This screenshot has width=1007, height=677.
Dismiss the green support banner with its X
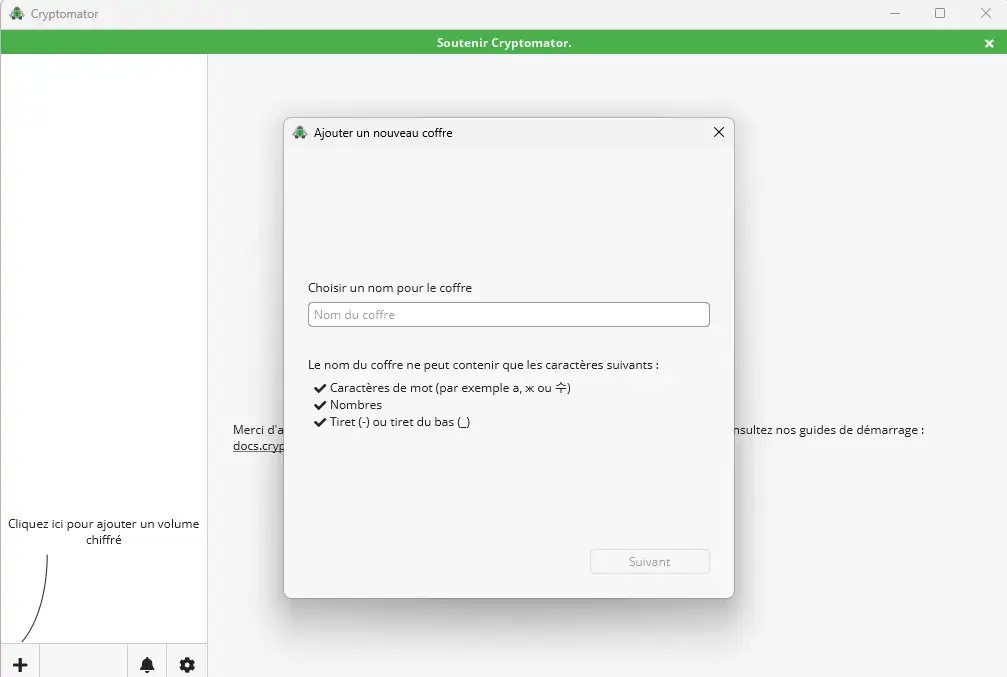pyautogui.click(x=988, y=42)
